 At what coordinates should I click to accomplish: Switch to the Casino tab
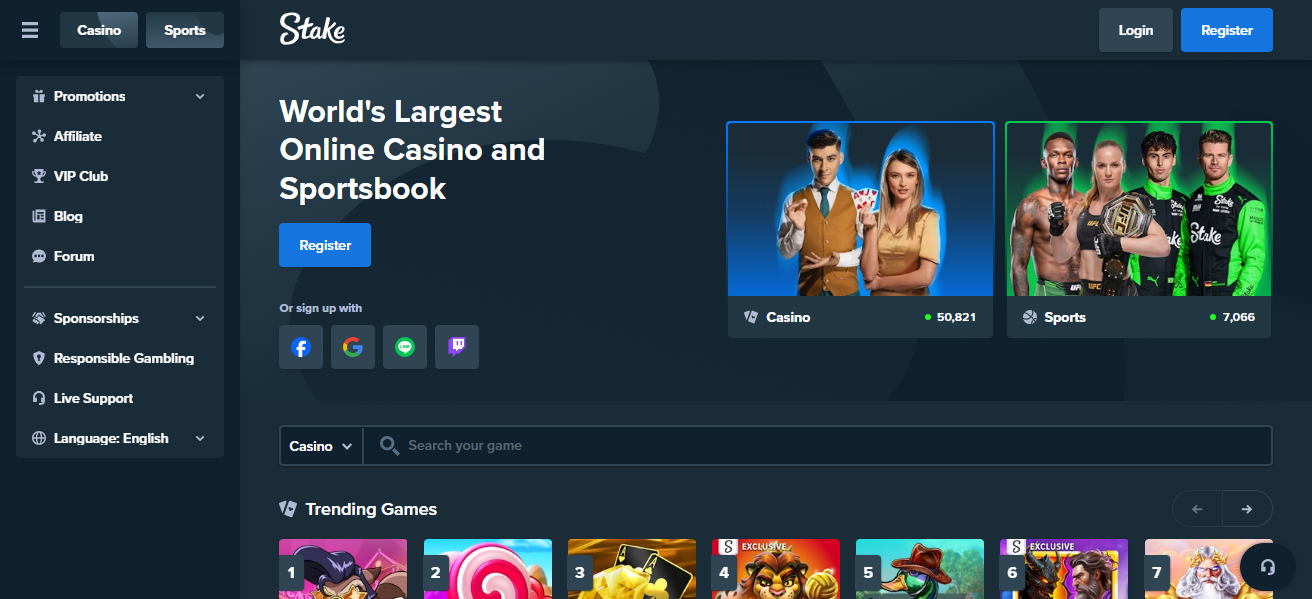tap(99, 30)
